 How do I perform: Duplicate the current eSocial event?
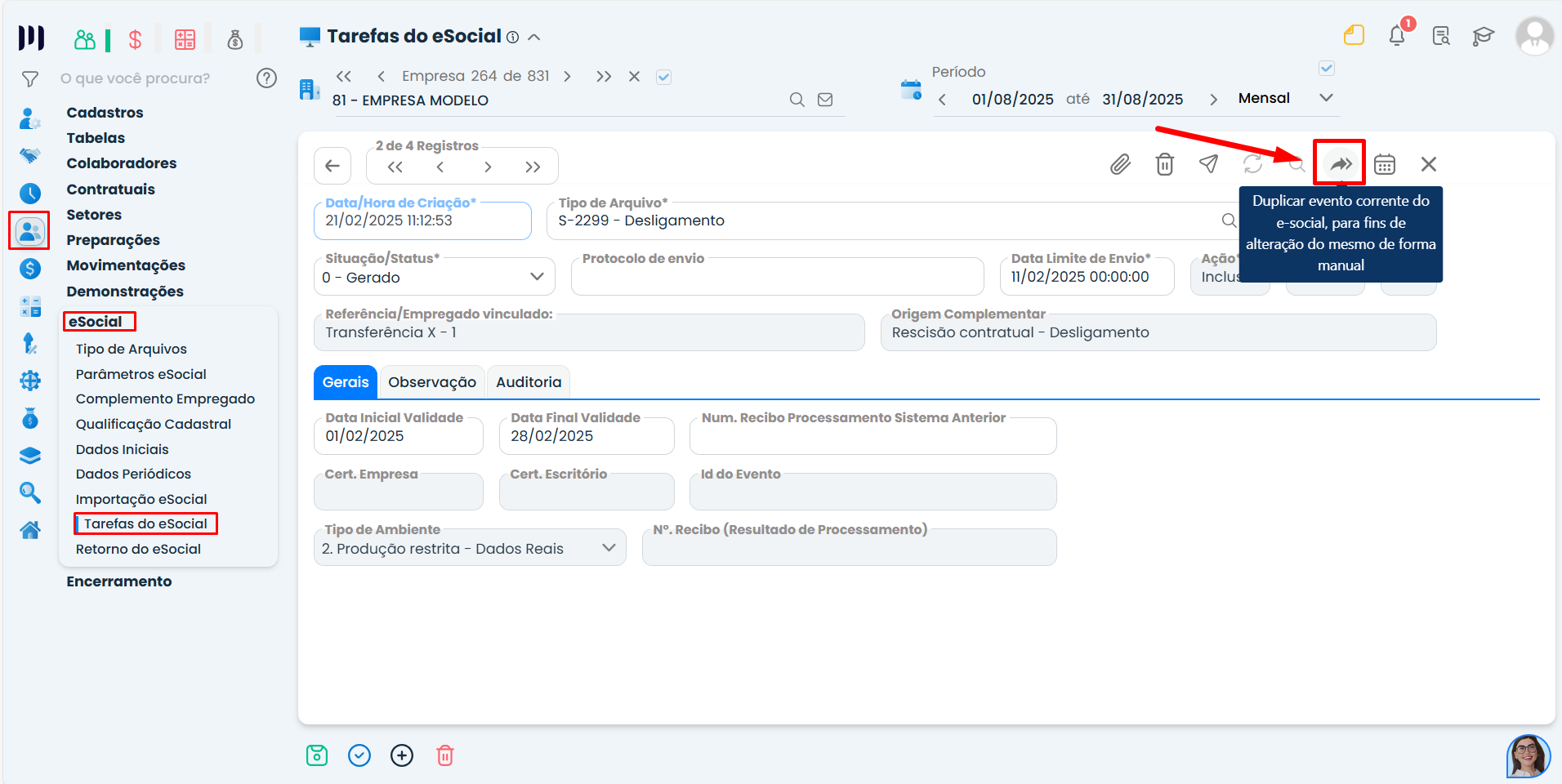[x=1341, y=164]
